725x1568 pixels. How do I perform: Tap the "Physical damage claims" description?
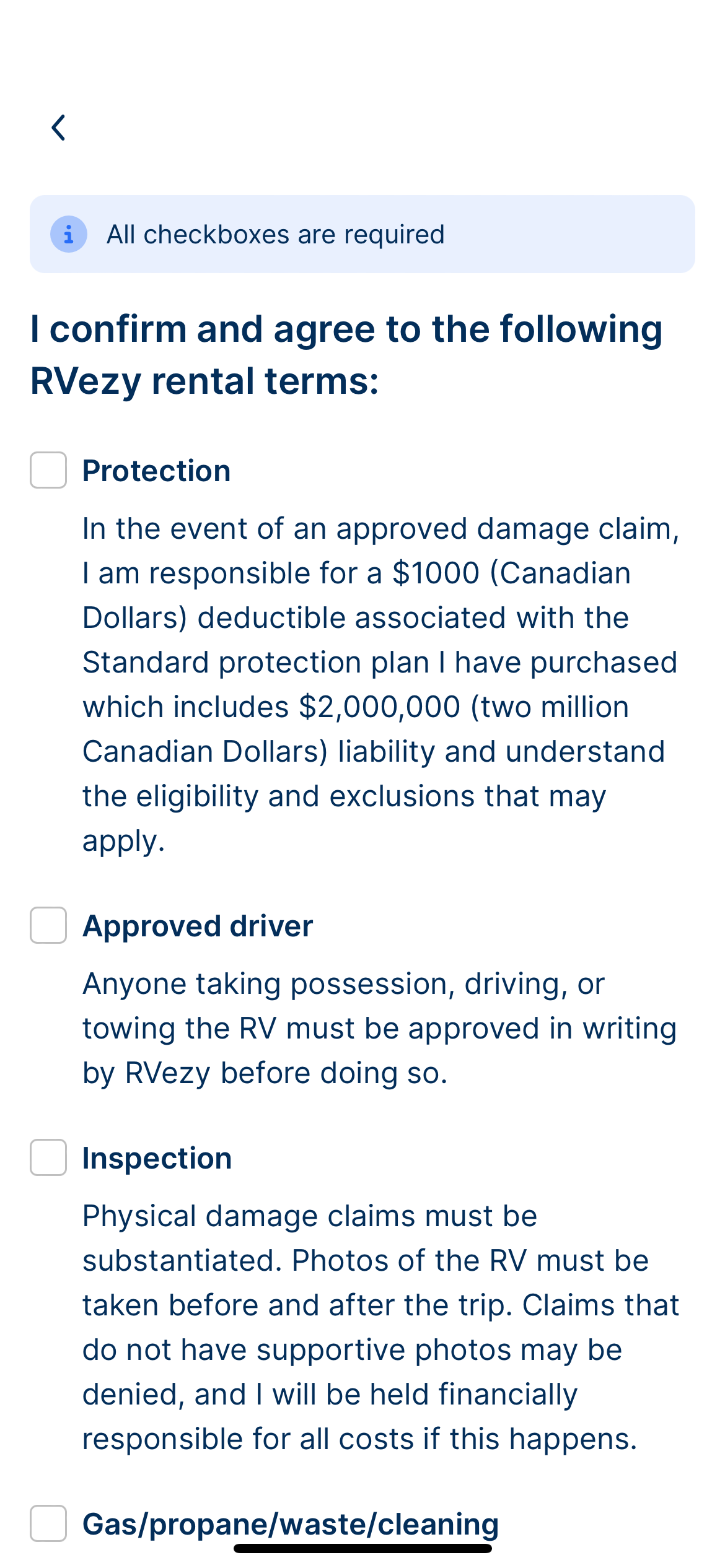point(309,1216)
